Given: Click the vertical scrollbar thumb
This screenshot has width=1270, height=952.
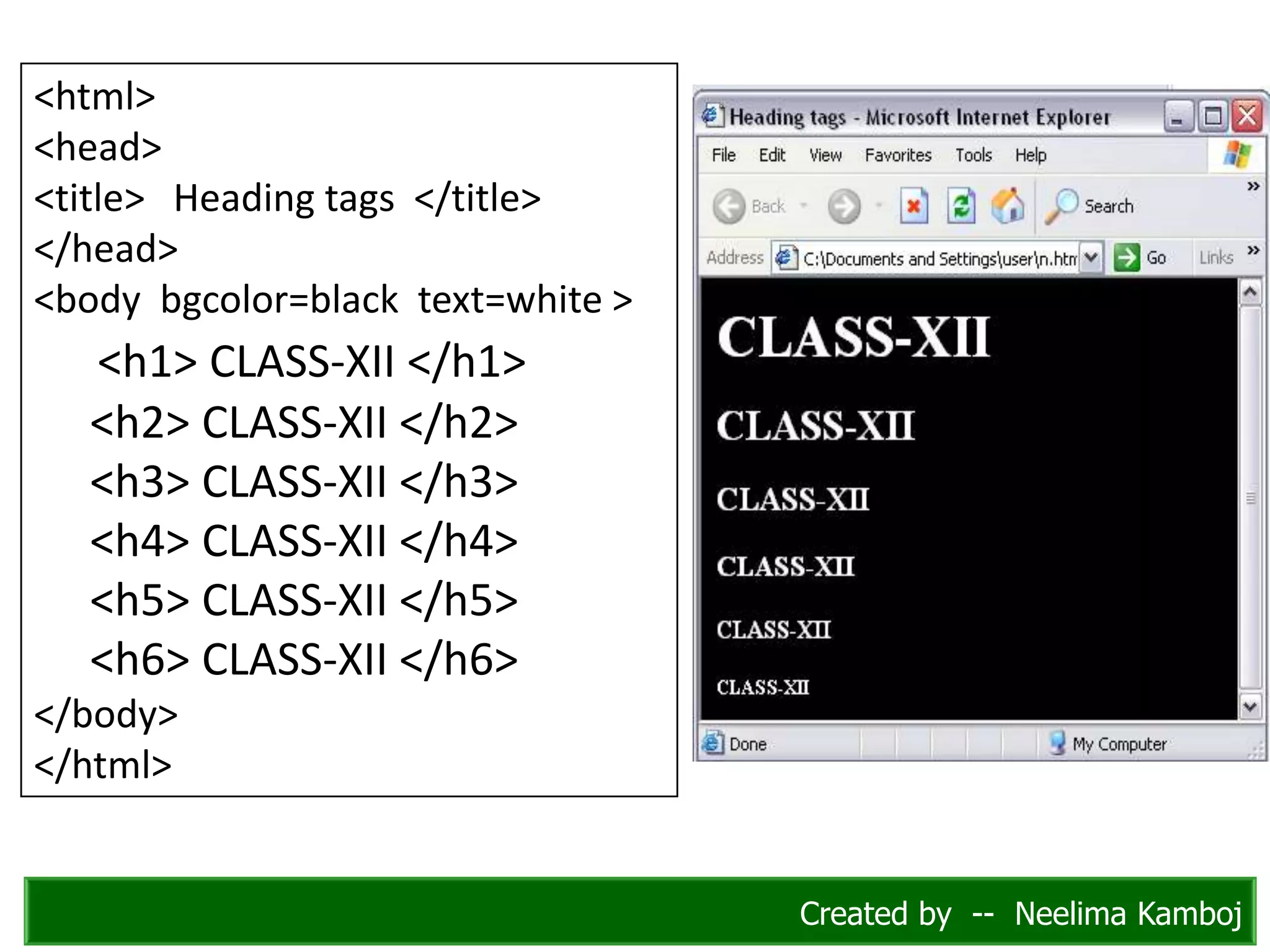Looking at the screenshot, I should 1250,498.
